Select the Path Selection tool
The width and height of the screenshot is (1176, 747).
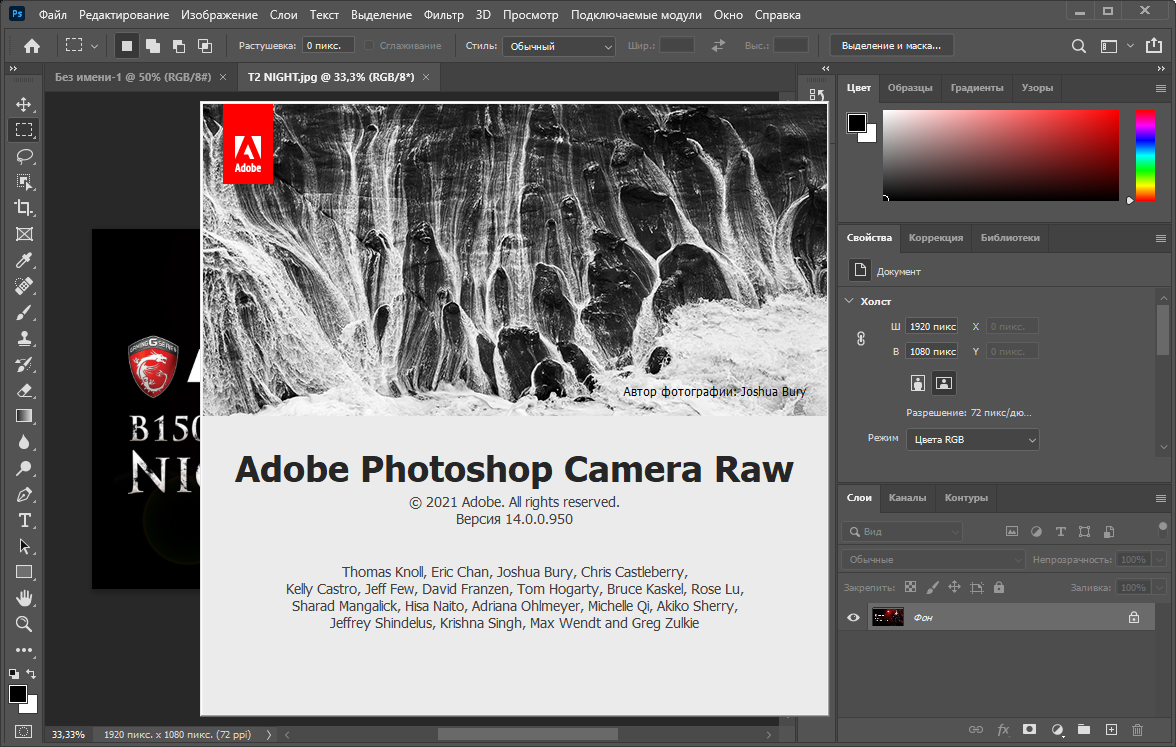pos(24,546)
